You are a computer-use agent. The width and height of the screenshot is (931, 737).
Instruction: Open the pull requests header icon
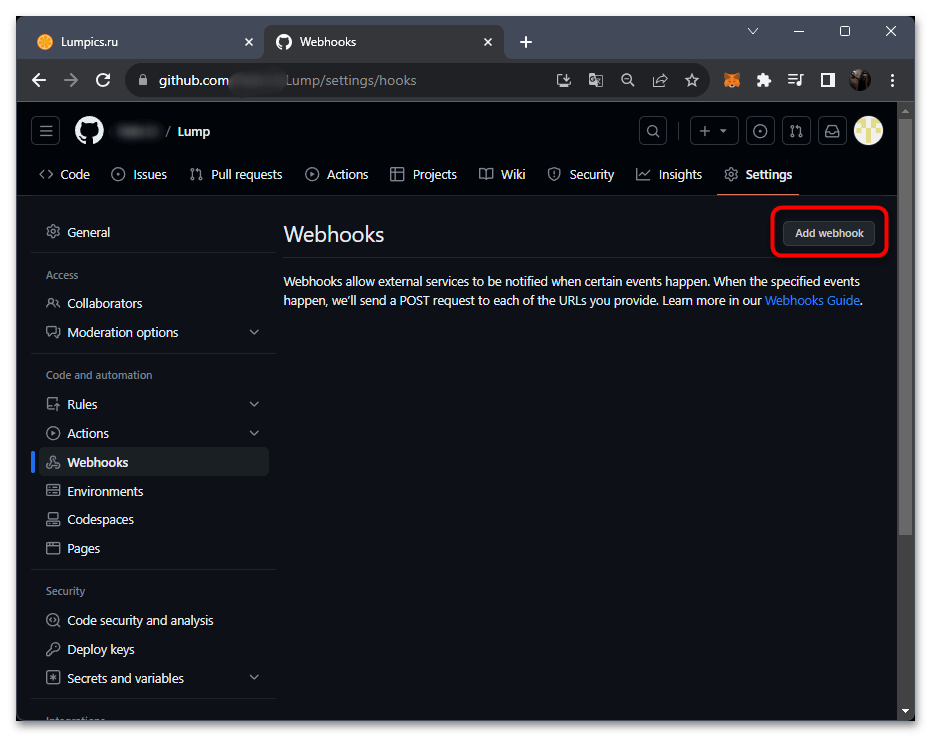pos(796,131)
